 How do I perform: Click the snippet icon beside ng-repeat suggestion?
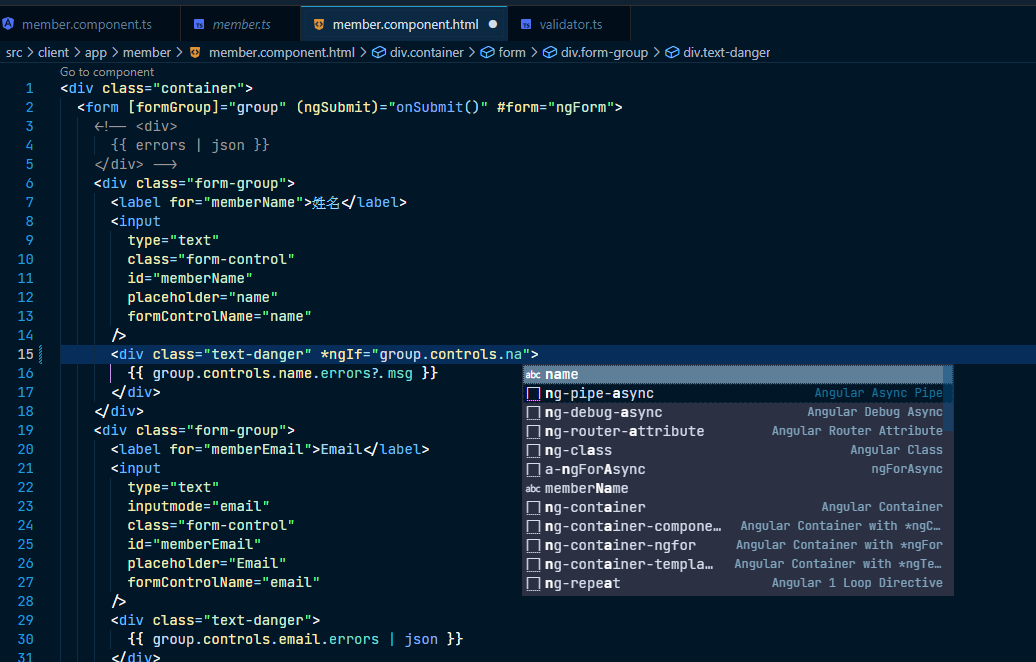[x=533, y=584]
